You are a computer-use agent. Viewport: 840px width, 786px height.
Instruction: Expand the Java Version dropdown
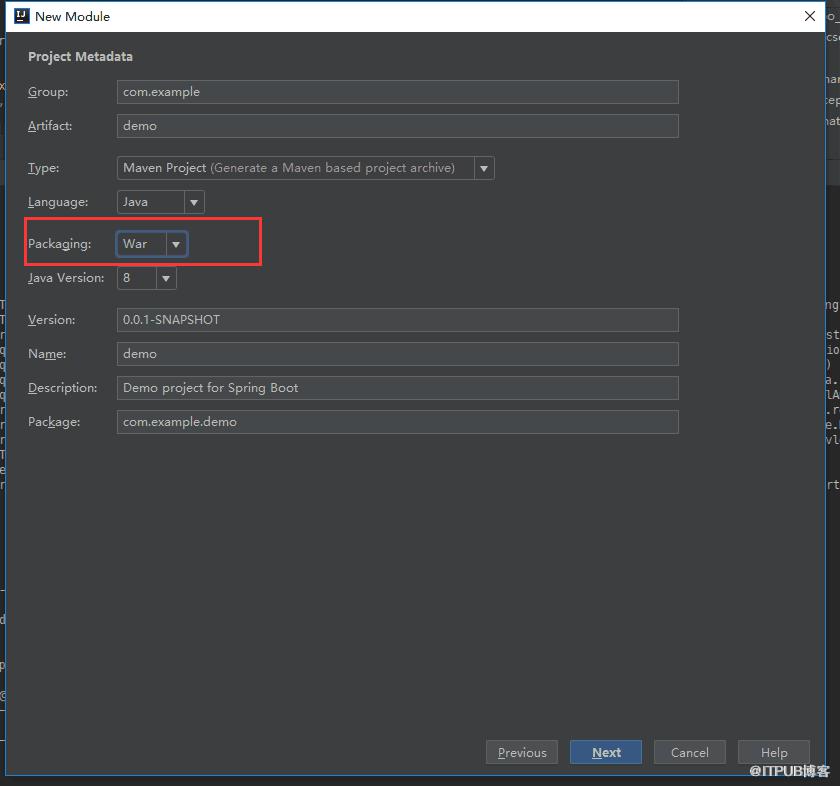(146, 278)
